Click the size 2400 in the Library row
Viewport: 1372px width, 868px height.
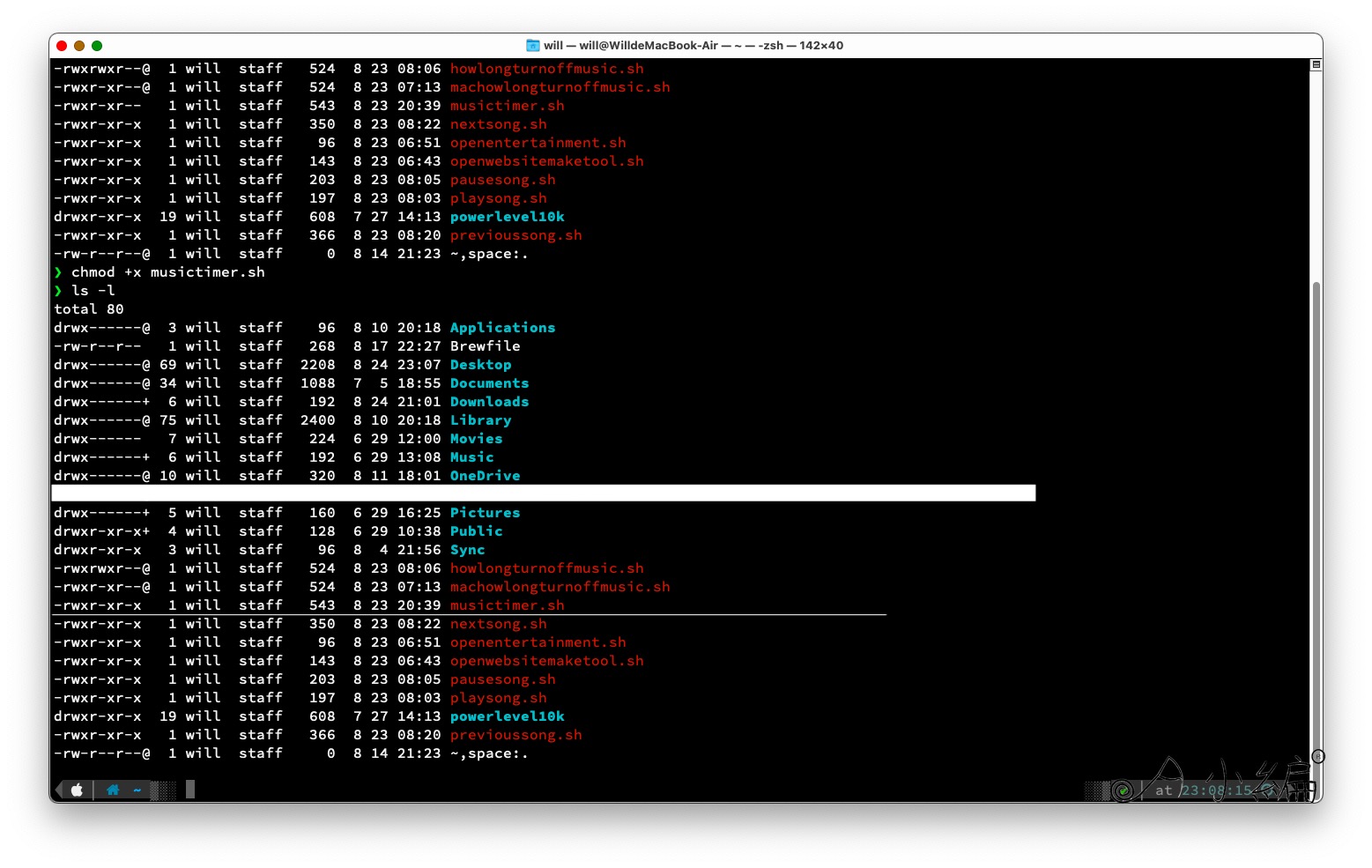click(x=318, y=420)
